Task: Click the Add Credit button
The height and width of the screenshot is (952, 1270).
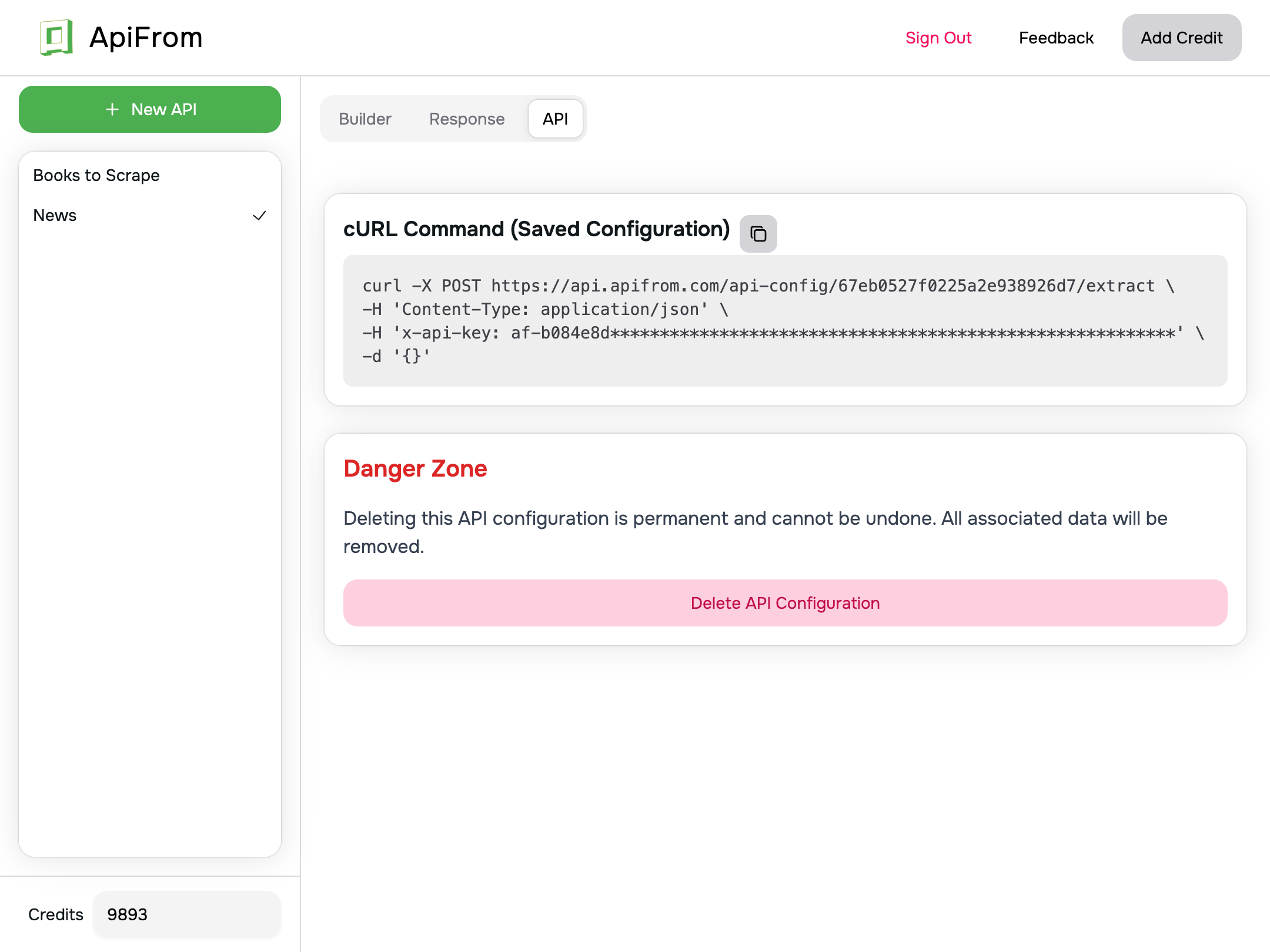Action: pos(1182,38)
